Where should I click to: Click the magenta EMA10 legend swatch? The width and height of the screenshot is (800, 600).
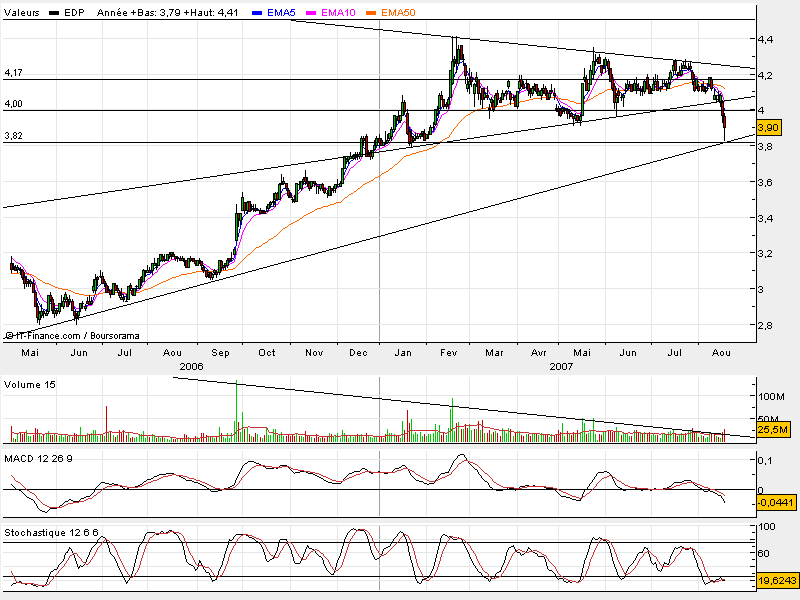coord(312,13)
